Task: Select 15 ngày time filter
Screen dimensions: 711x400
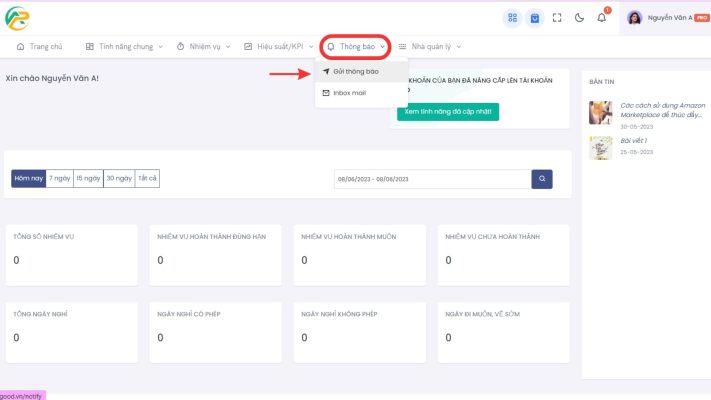Action: [88, 178]
